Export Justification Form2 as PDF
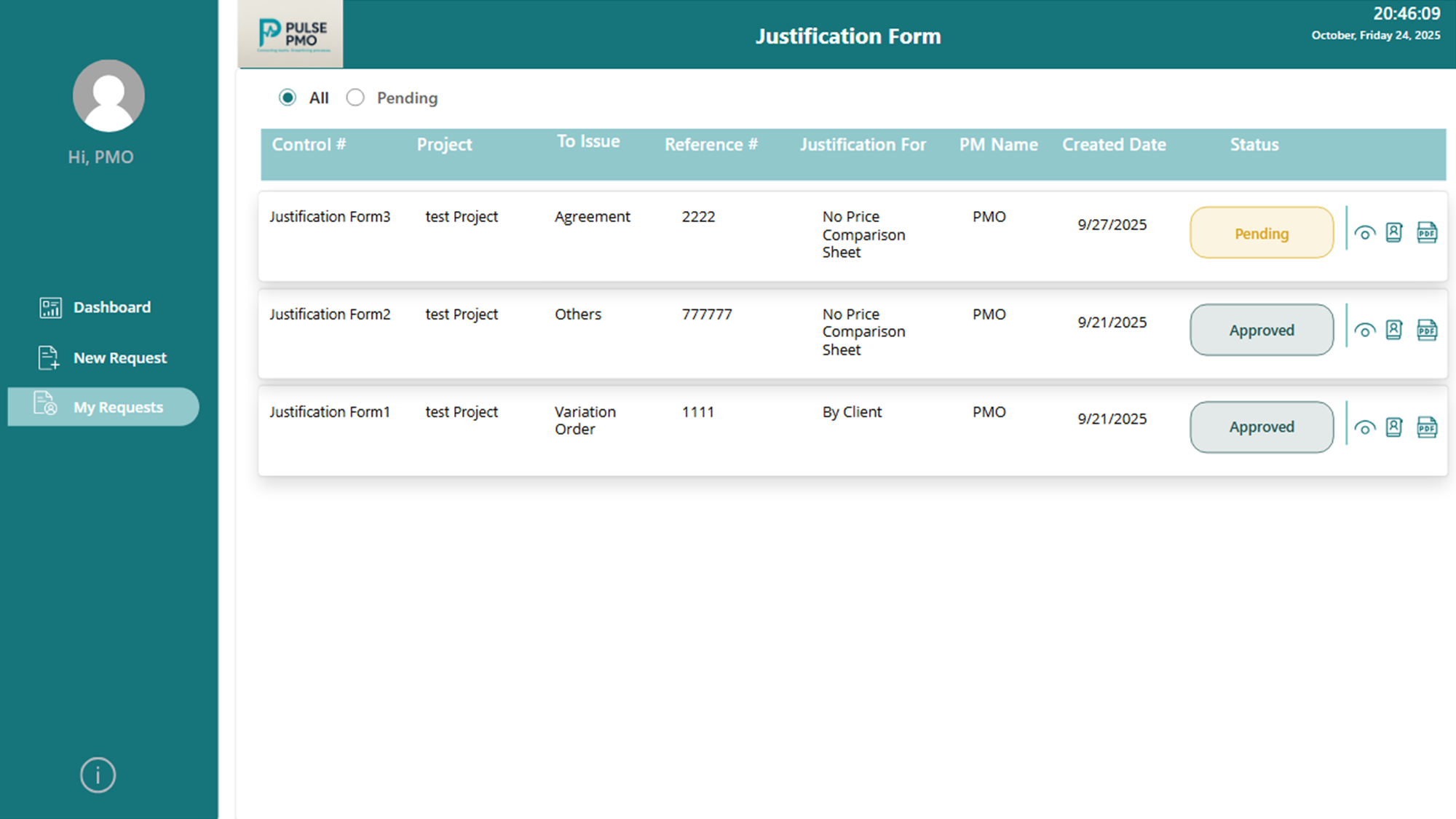Screen dimensions: 1456x819 1427,329
